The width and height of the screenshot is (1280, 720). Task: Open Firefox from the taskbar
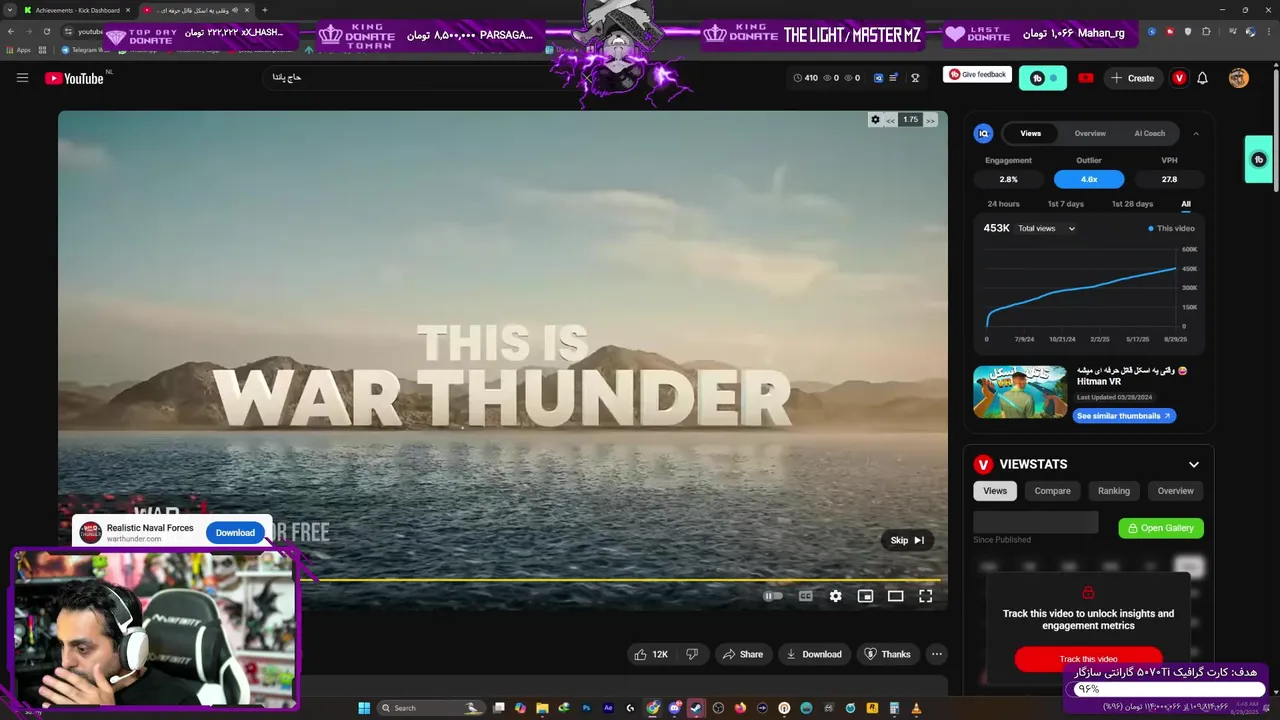tap(740, 708)
